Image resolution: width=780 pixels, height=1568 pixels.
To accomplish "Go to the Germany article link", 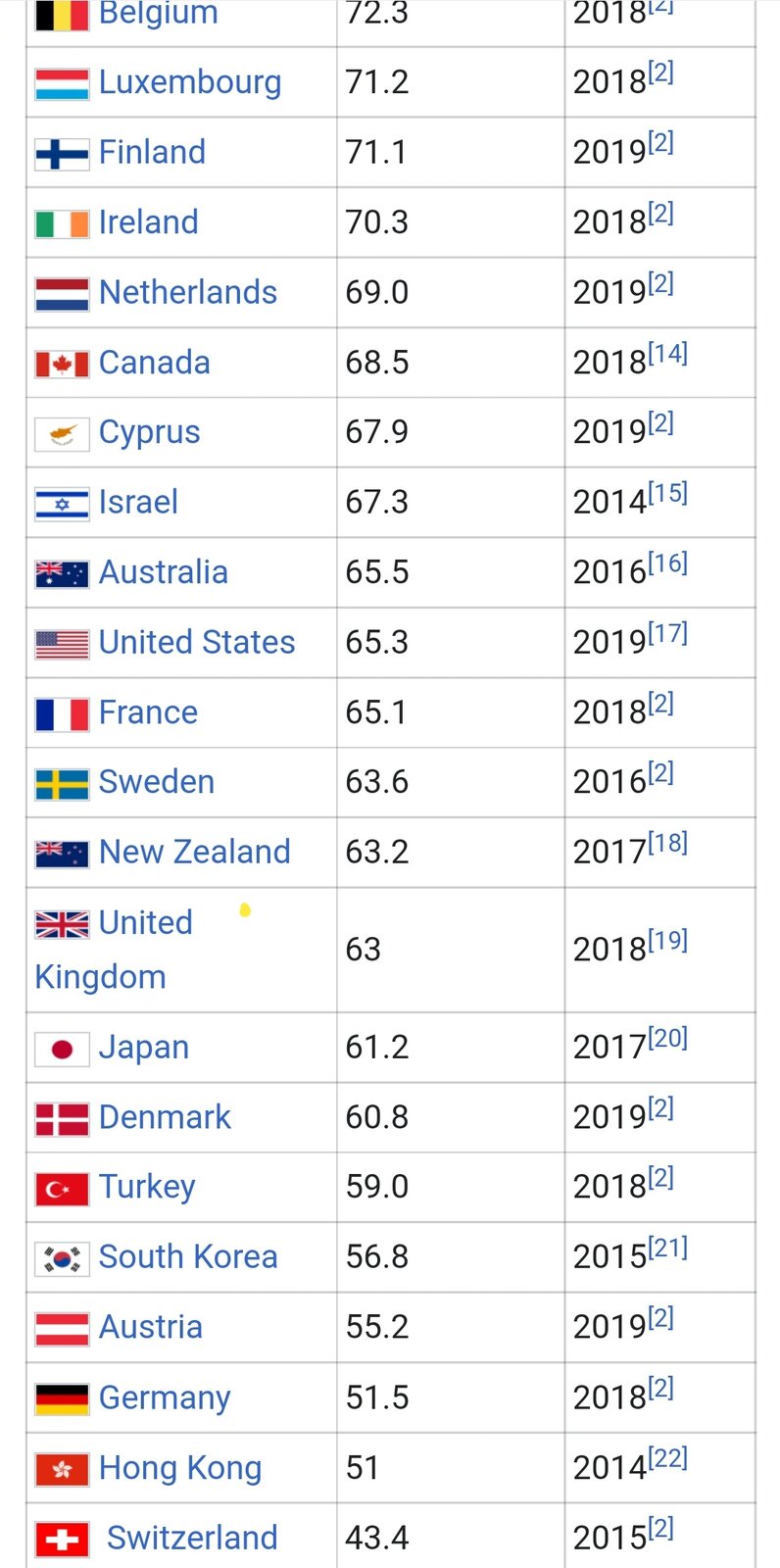I will click(165, 1397).
